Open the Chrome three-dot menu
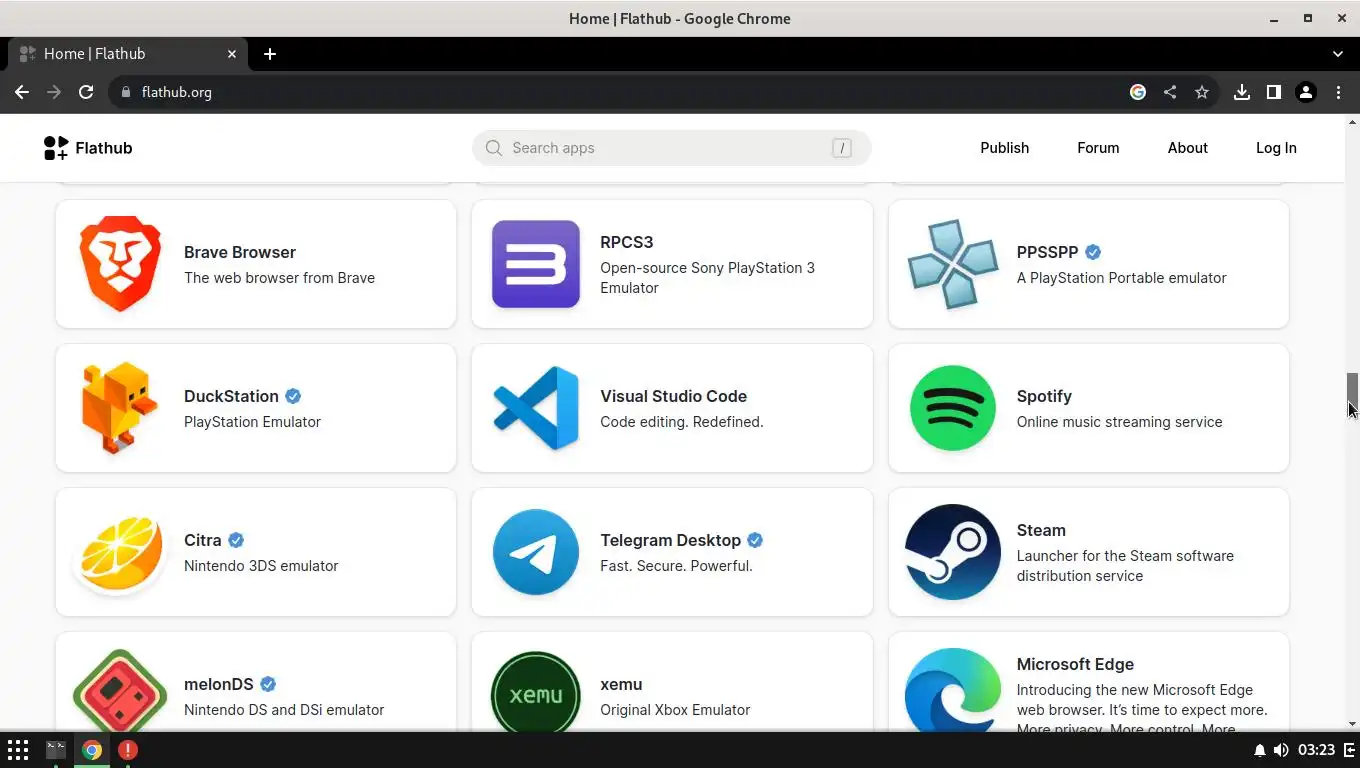The width and height of the screenshot is (1360, 768). point(1338,92)
